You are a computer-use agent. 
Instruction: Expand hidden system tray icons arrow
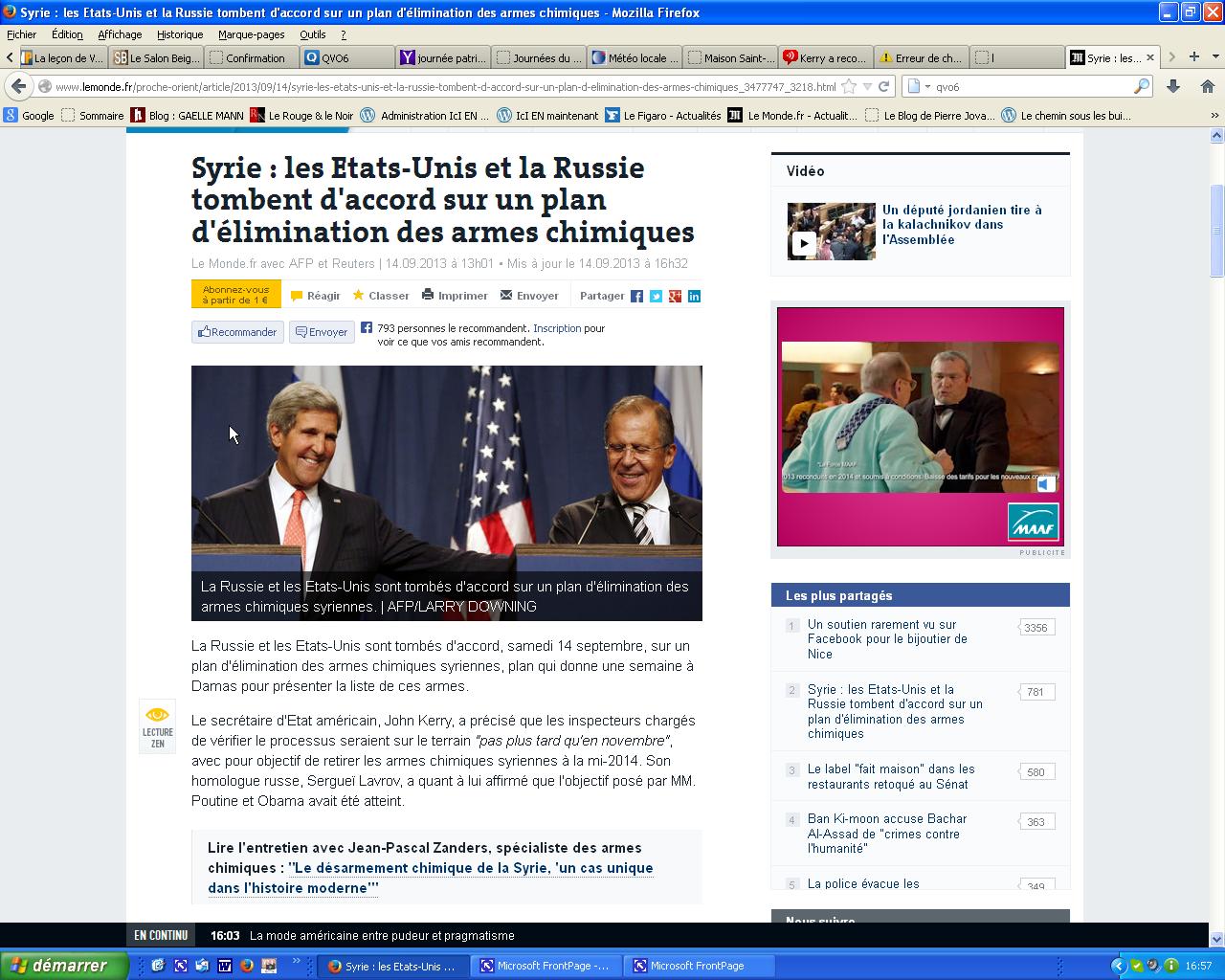pyautogui.click(x=1117, y=966)
